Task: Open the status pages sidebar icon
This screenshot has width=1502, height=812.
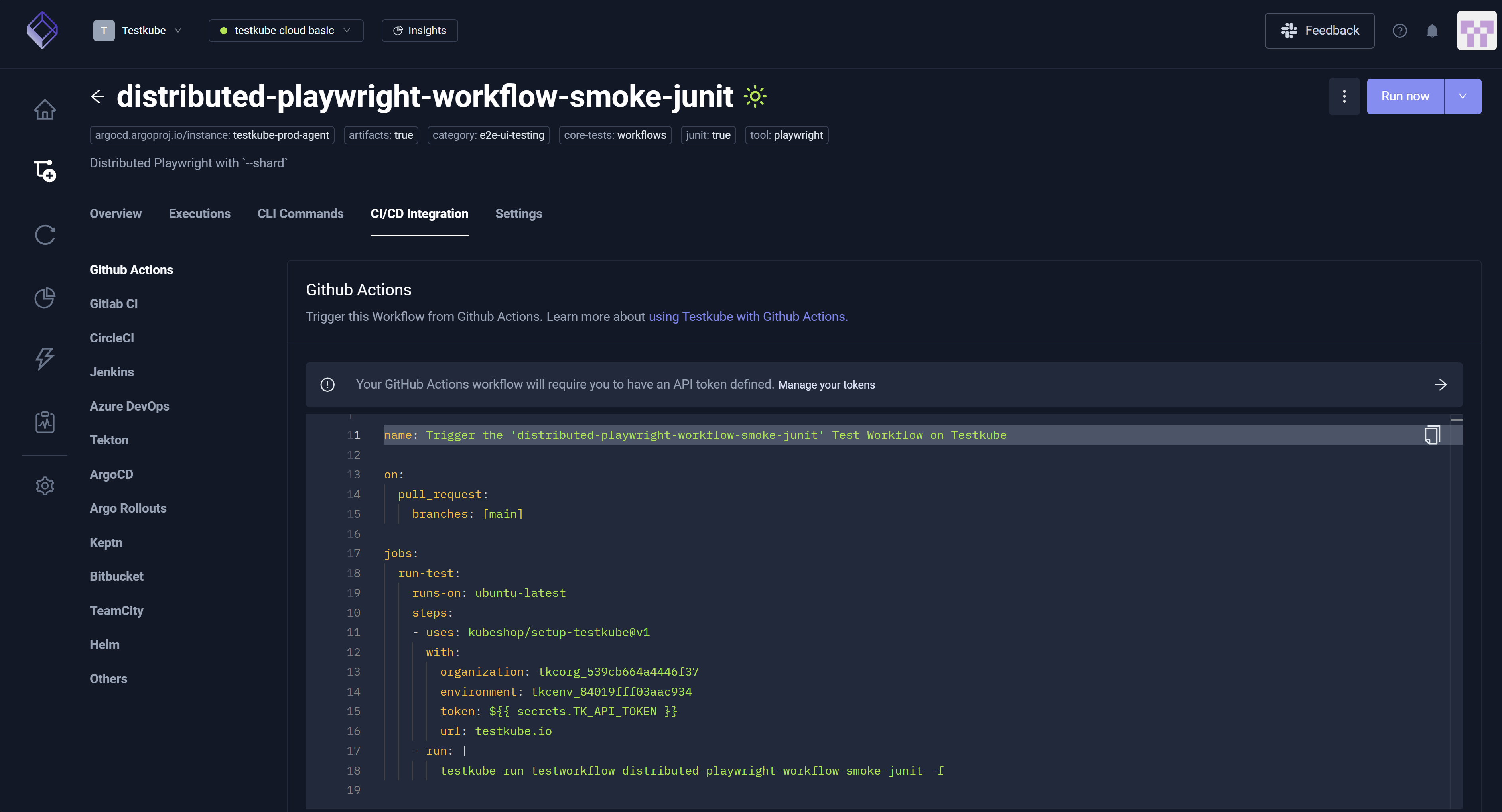Action: (x=45, y=422)
